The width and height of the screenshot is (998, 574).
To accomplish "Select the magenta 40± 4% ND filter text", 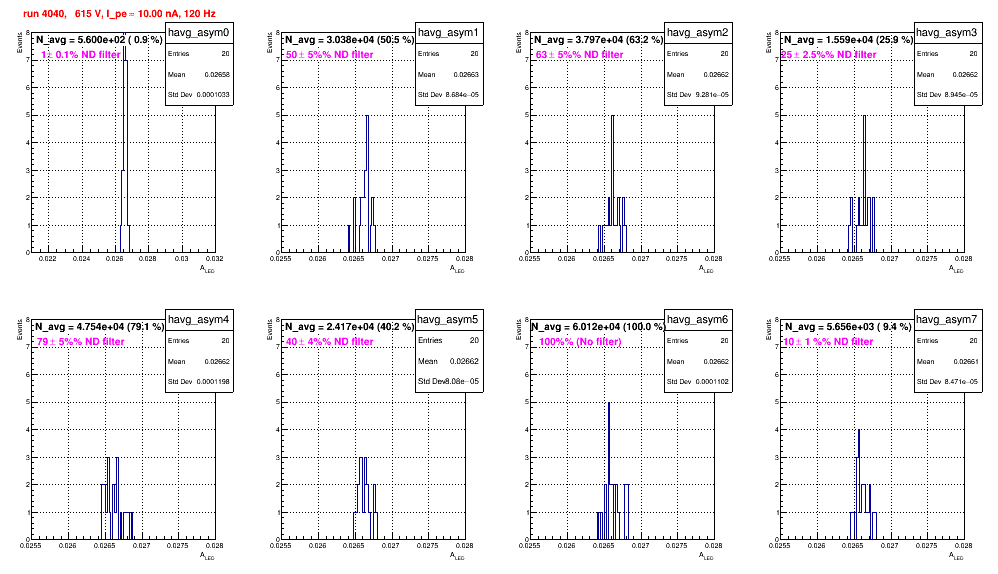I will click(330, 342).
